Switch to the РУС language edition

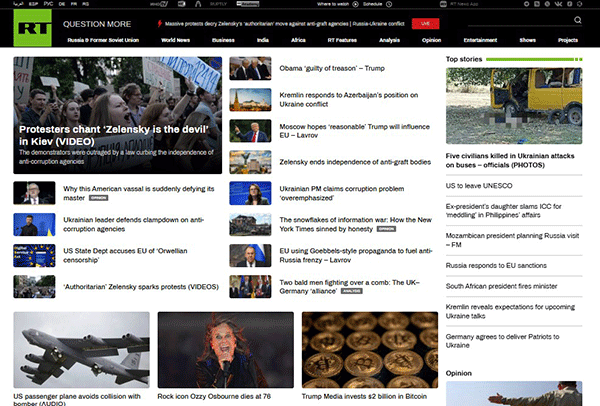click(48, 4)
